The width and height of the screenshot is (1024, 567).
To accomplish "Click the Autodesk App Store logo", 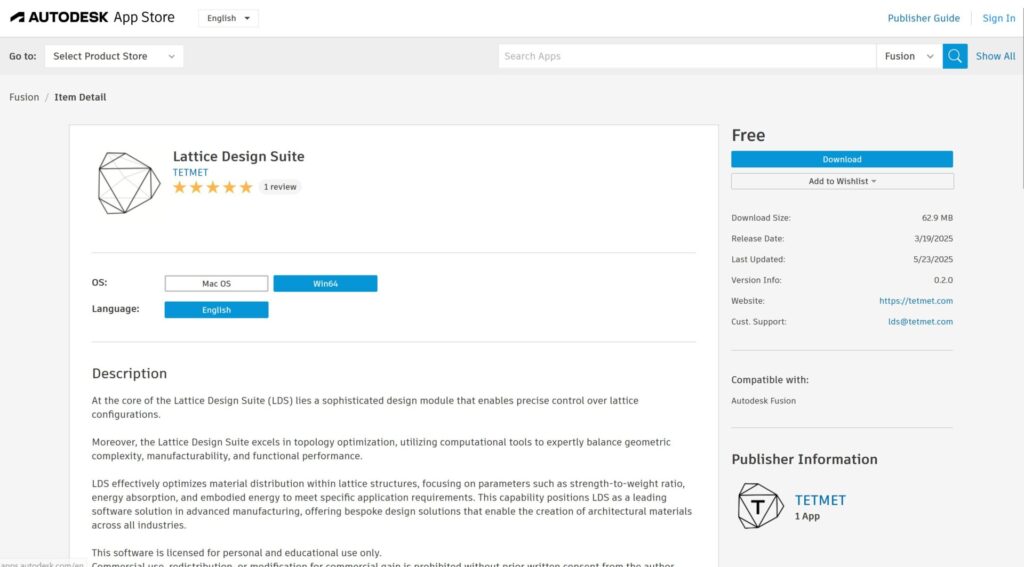I will [x=92, y=18].
